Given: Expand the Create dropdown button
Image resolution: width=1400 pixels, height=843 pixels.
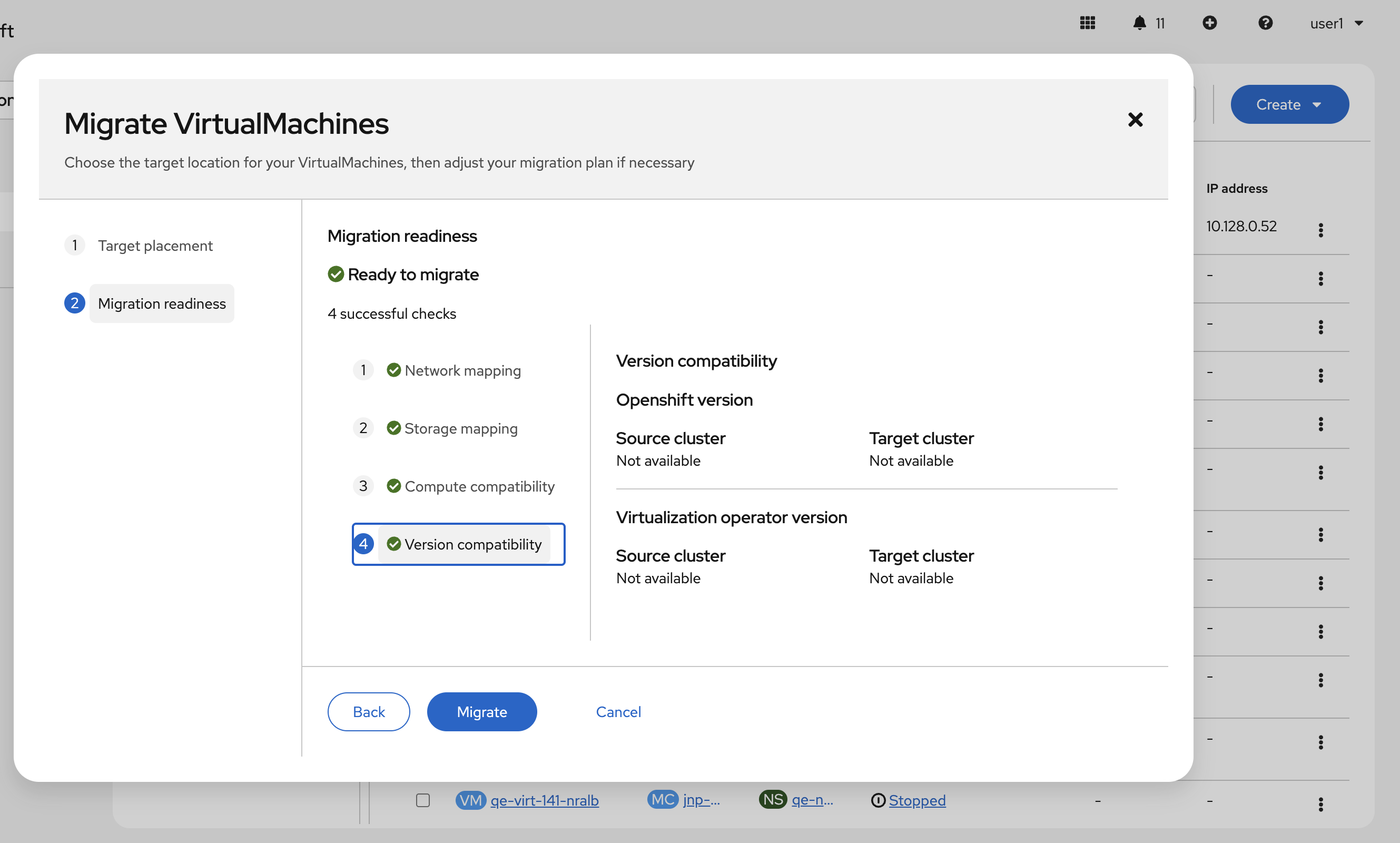Looking at the screenshot, I should click(x=1289, y=104).
